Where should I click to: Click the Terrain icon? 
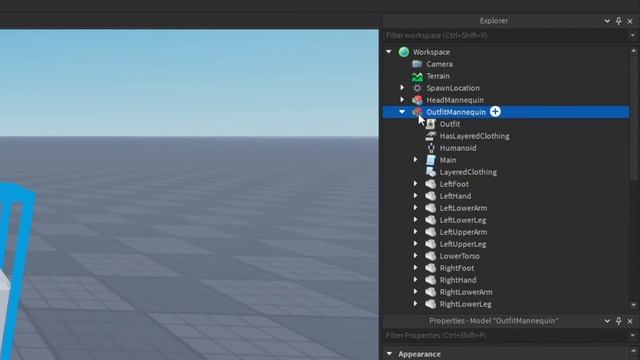[417, 76]
